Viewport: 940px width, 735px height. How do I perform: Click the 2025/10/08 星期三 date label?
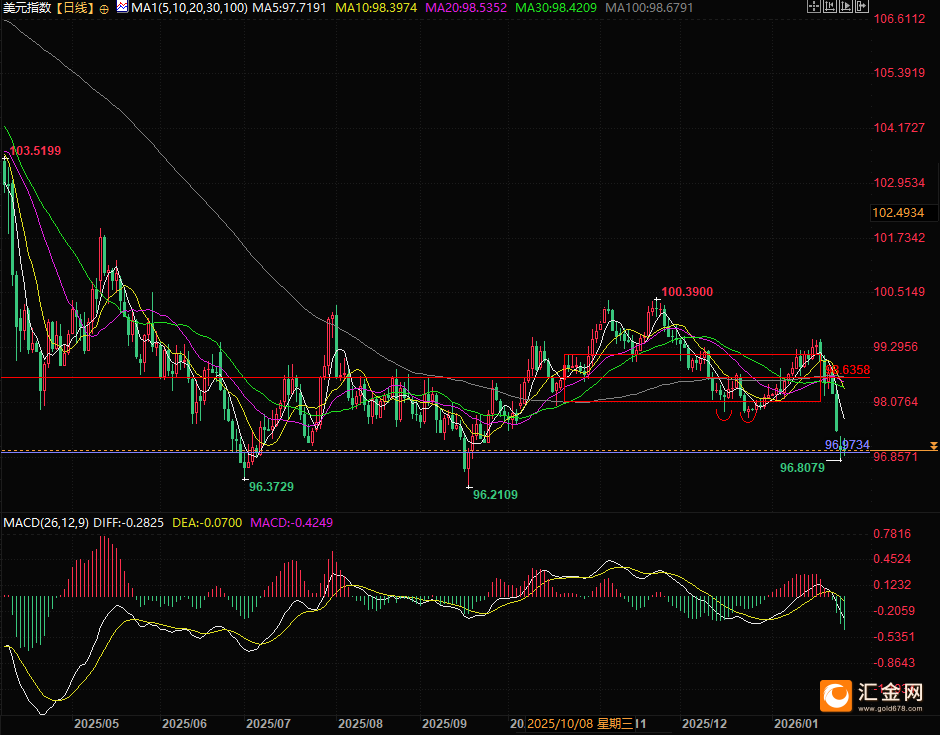tap(580, 722)
